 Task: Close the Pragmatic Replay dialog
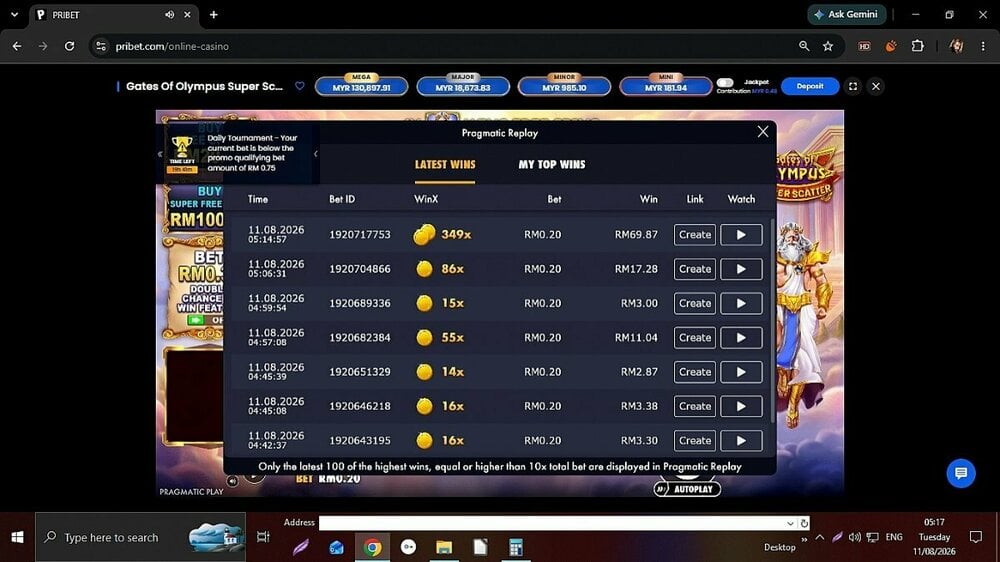pyautogui.click(x=763, y=132)
